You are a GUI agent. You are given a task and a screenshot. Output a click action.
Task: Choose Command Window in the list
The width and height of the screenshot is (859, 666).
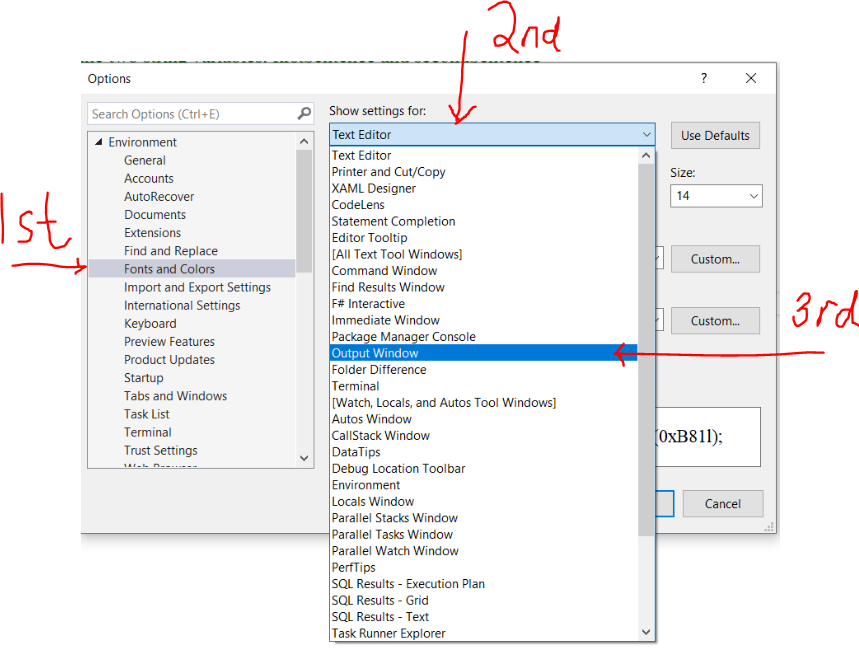[484, 271]
